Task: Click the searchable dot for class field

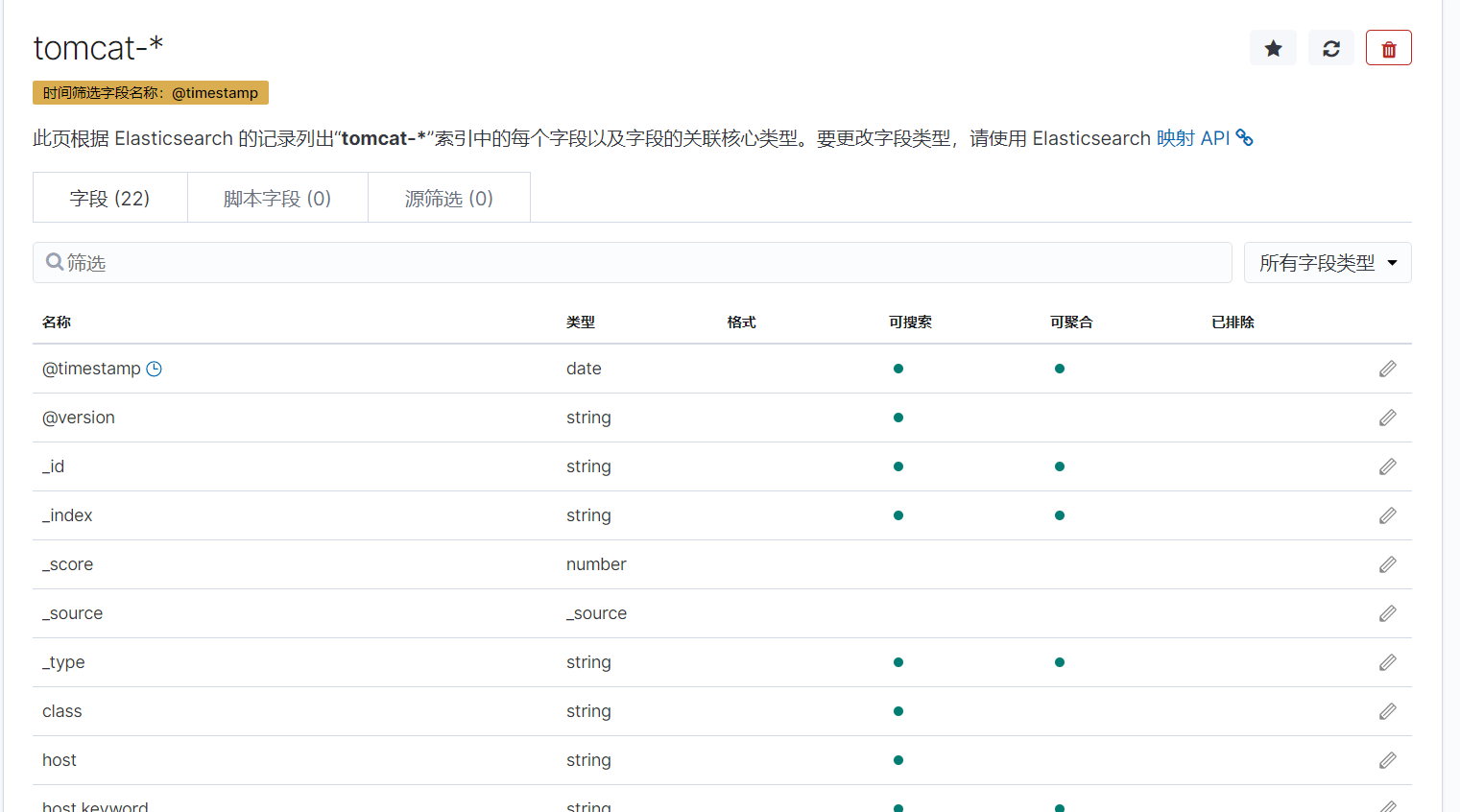Action: pos(898,711)
